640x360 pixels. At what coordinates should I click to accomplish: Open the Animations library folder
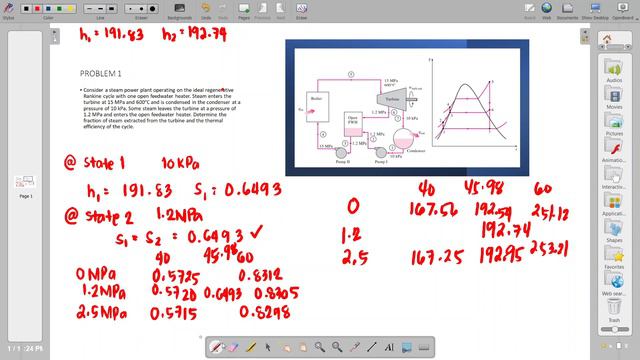614,151
